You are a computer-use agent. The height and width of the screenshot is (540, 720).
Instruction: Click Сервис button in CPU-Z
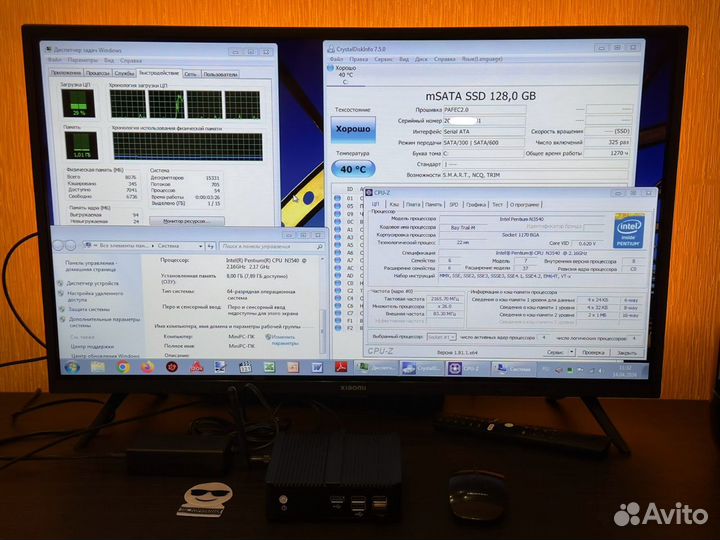click(555, 352)
